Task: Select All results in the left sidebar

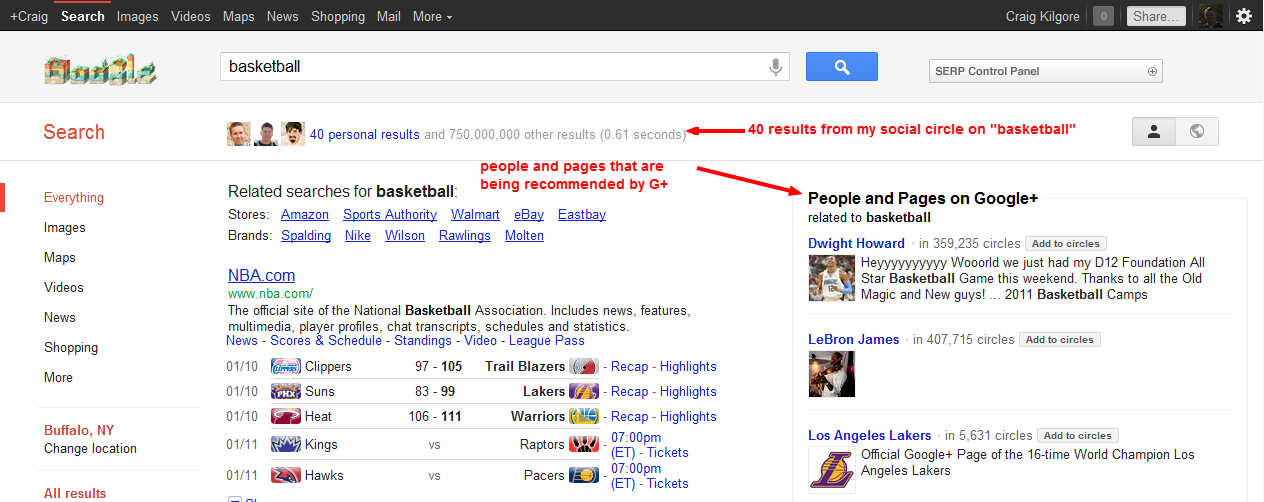Action: point(75,493)
